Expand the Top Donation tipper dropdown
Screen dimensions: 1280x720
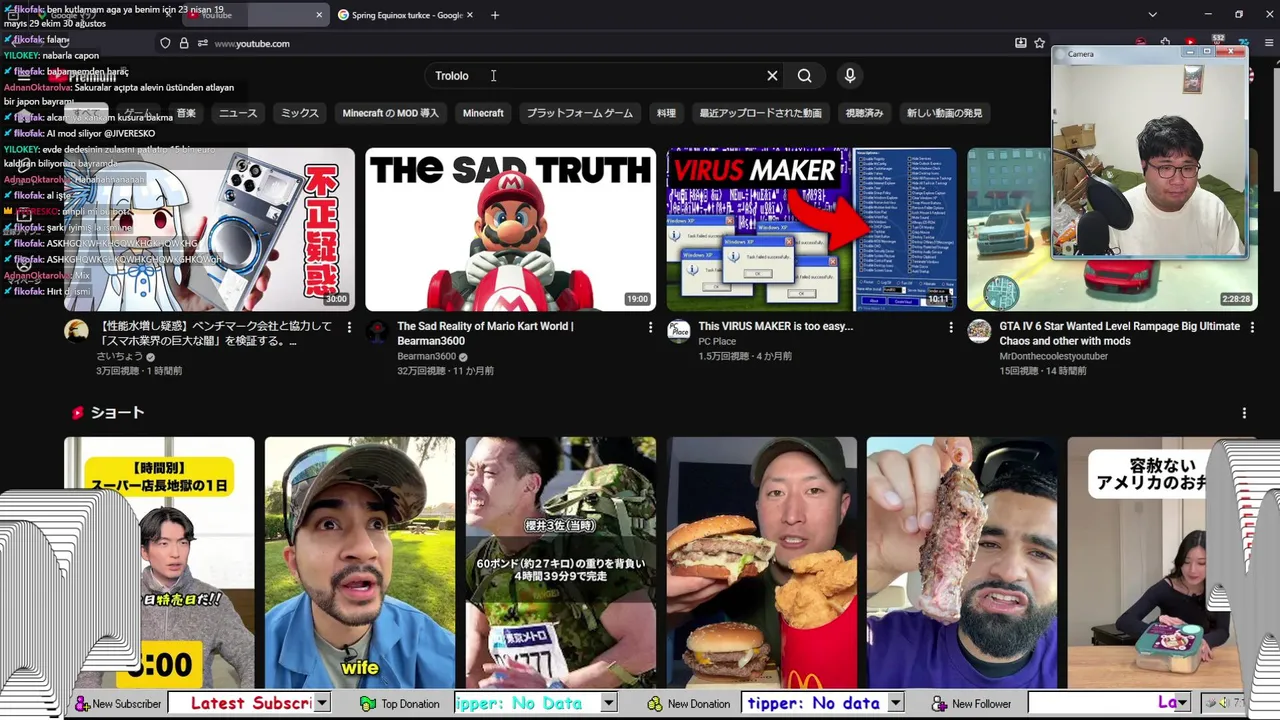click(608, 703)
